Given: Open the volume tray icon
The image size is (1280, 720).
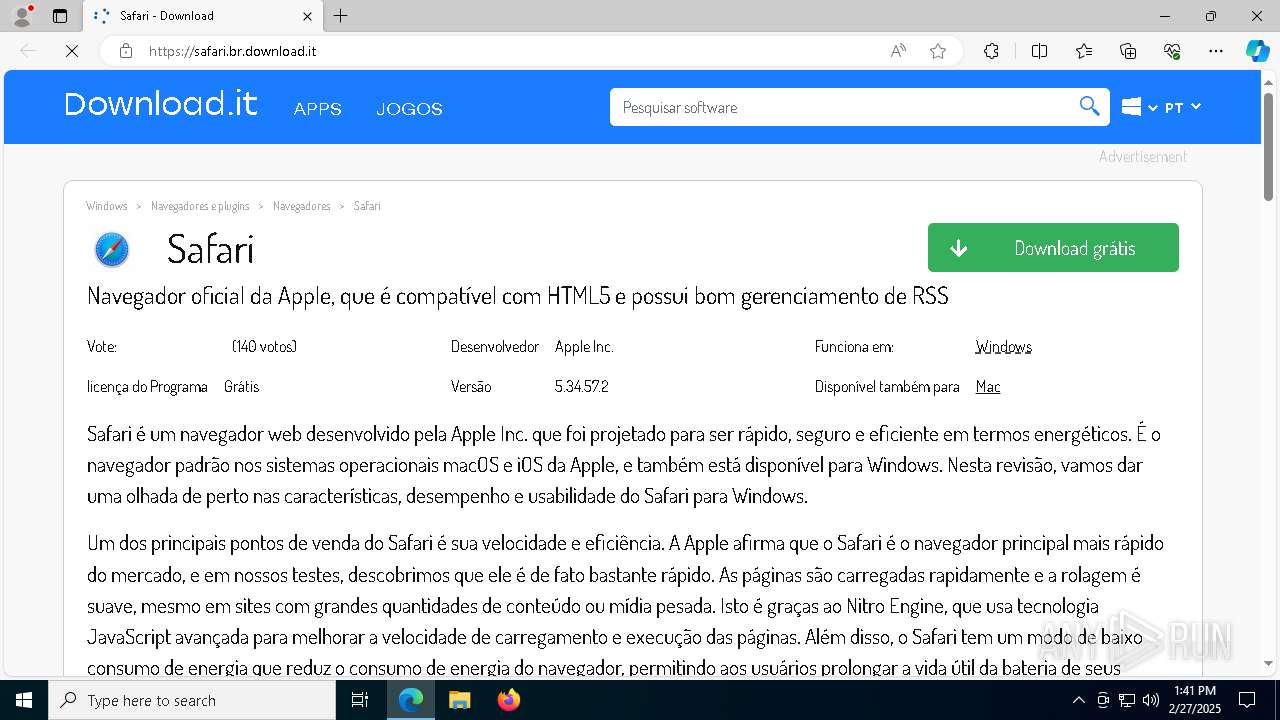Looking at the screenshot, I should (x=1151, y=700).
